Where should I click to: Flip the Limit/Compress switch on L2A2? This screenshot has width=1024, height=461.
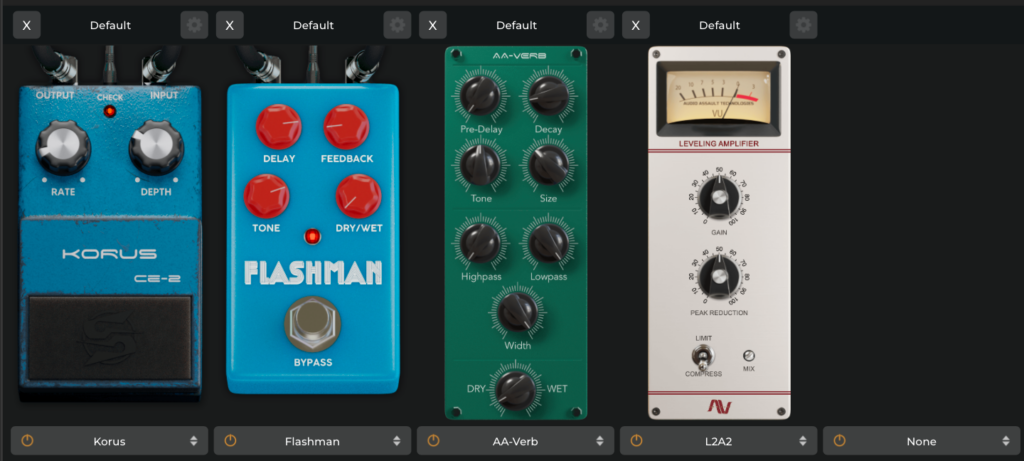click(703, 357)
